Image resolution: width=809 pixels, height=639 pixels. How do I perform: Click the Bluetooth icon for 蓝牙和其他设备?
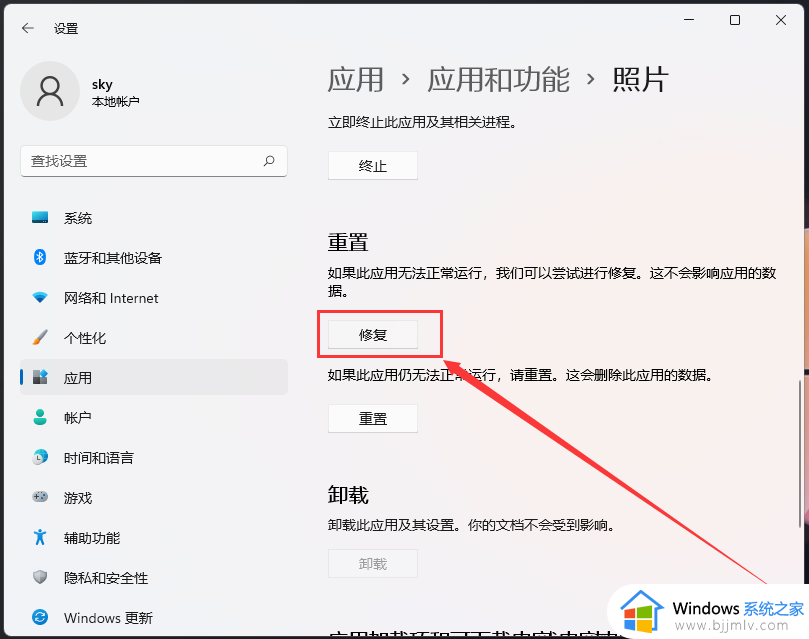pyautogui.click(x=40, y=257)
